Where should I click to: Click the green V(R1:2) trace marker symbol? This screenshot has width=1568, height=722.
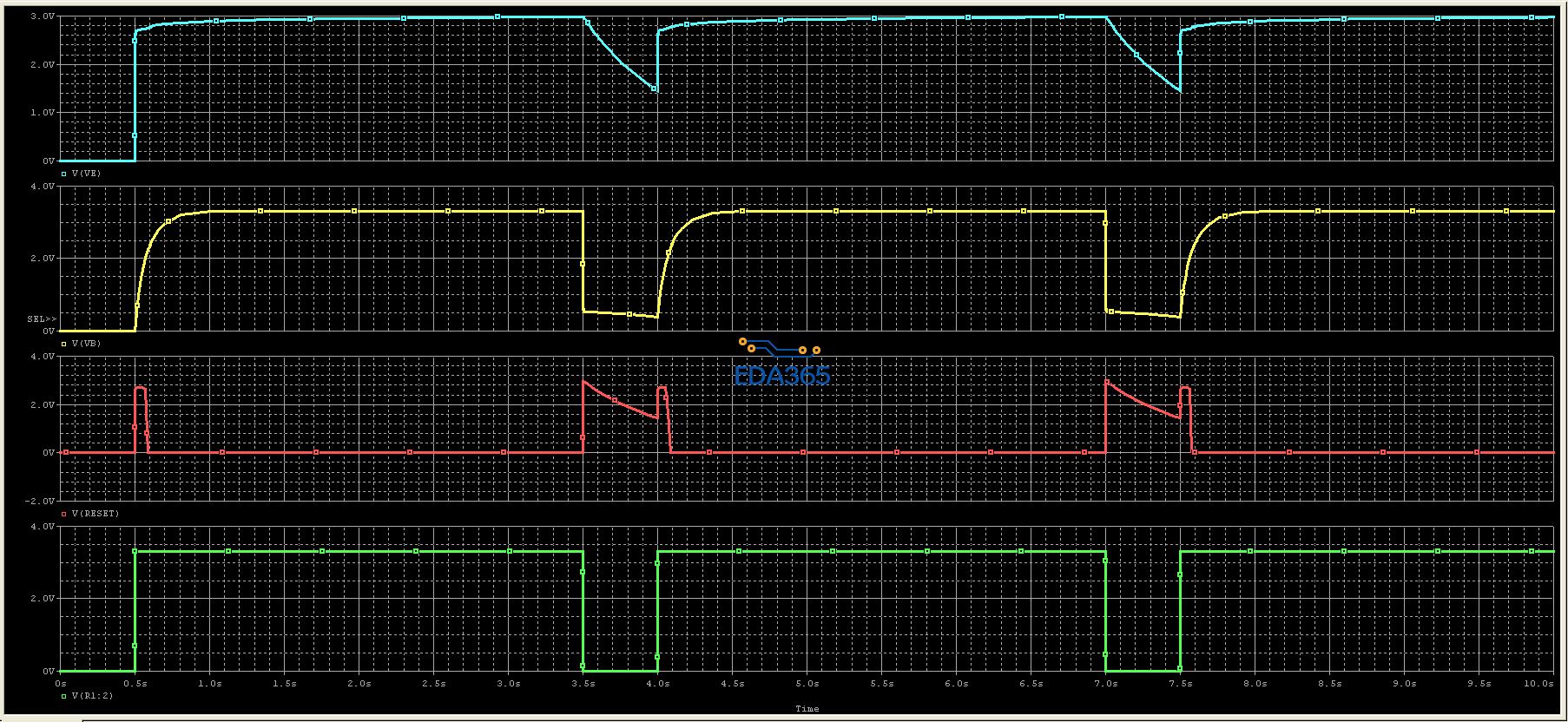click(x=64, y=696)
